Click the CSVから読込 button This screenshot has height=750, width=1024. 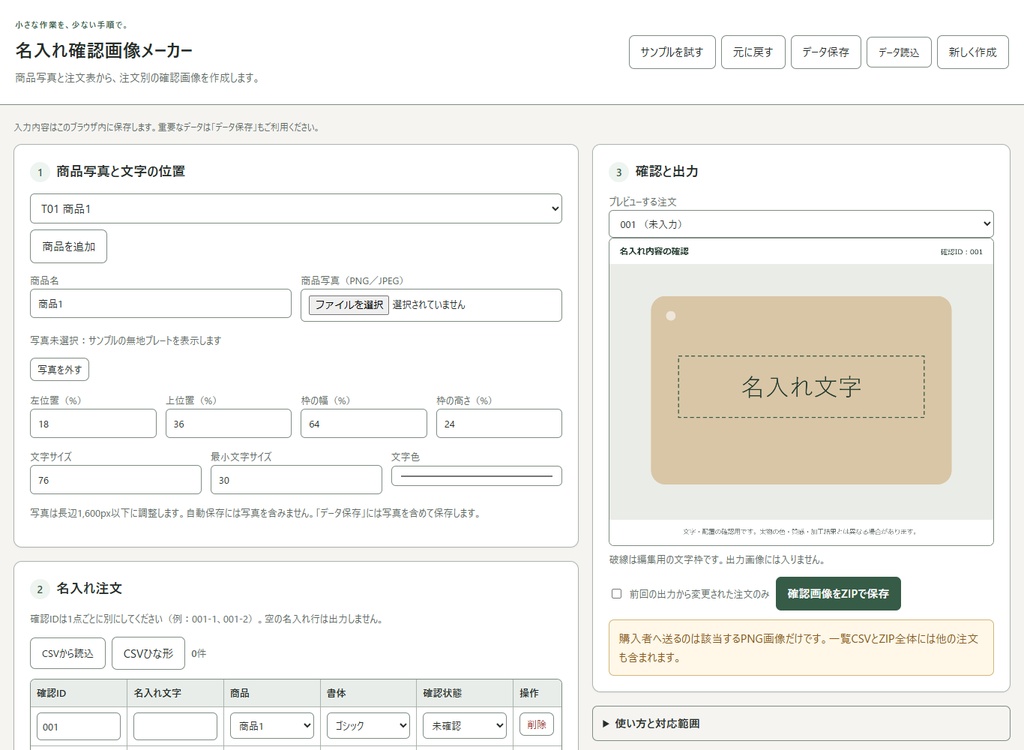click(68, 653)
